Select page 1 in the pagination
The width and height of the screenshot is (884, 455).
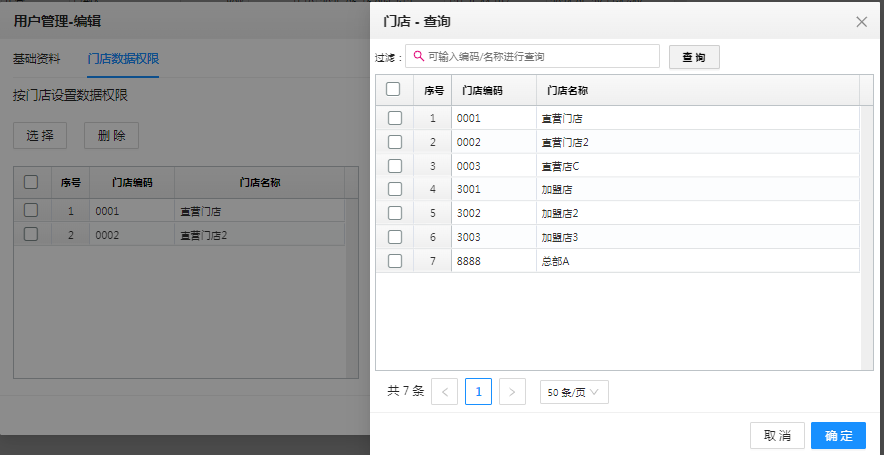point(478,392)
